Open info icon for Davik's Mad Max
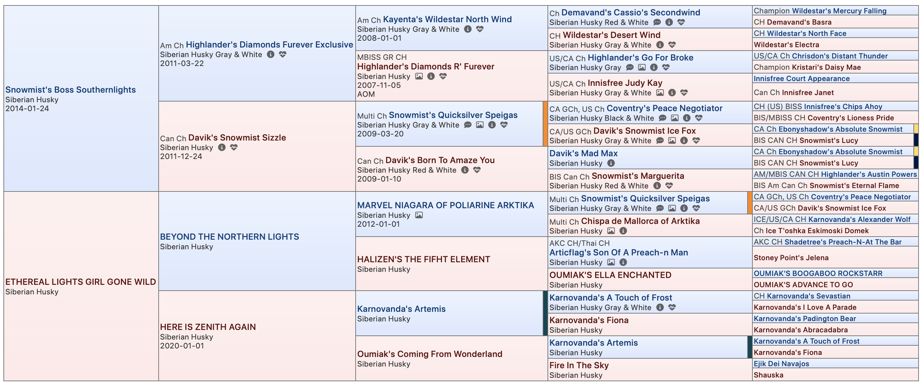 611,163
